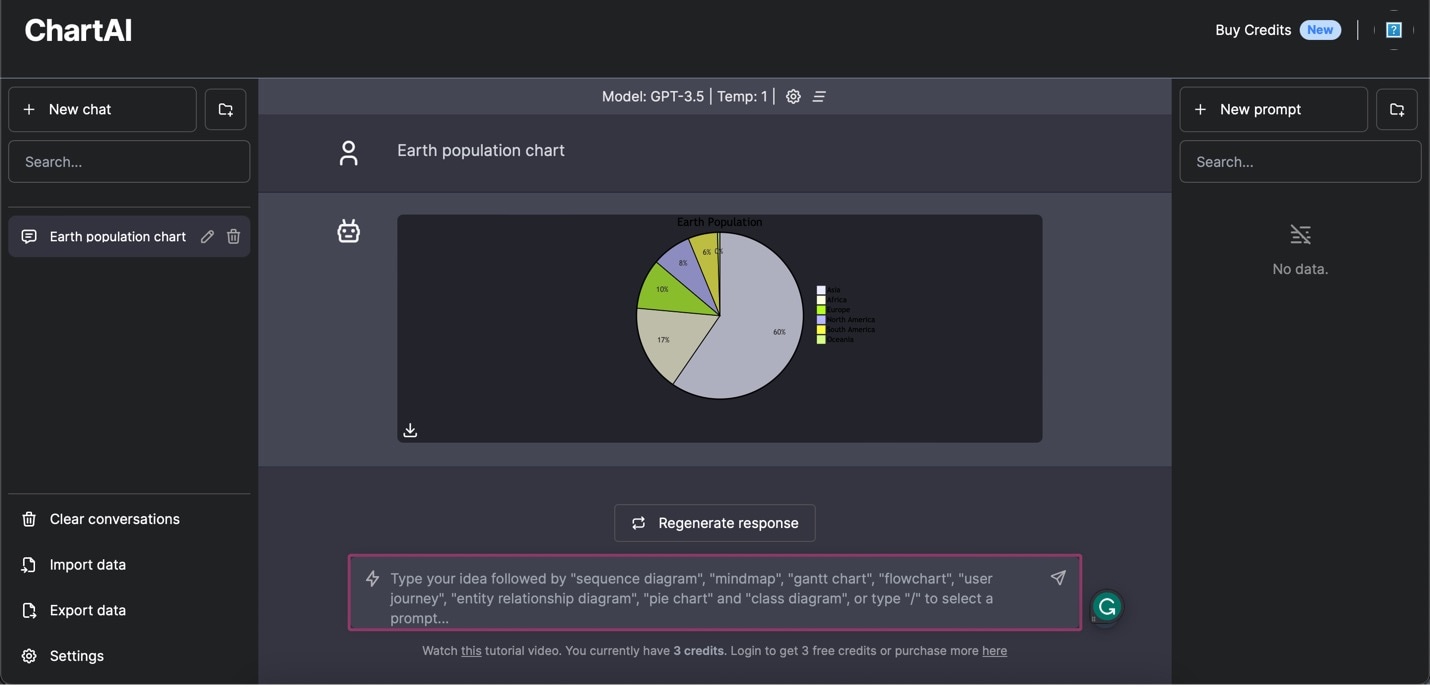Click the help question mark icon
Screen dimensions: 1430x687
pyautogui.click(x=1394, y=30)
